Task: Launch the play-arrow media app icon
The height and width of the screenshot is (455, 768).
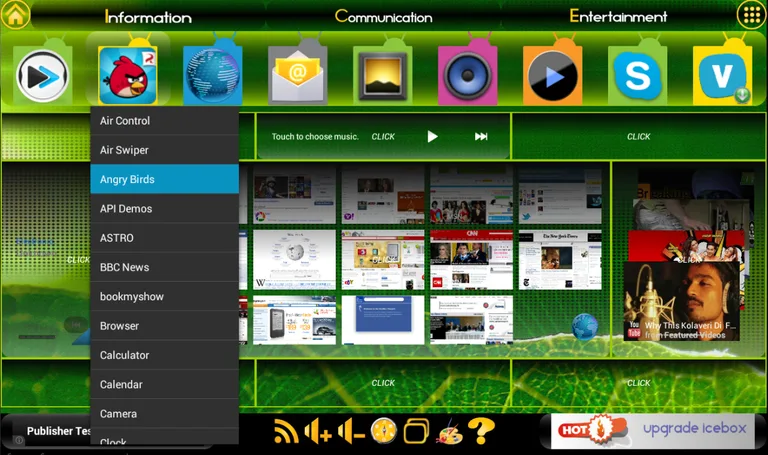Action: [x=42, y=76]
